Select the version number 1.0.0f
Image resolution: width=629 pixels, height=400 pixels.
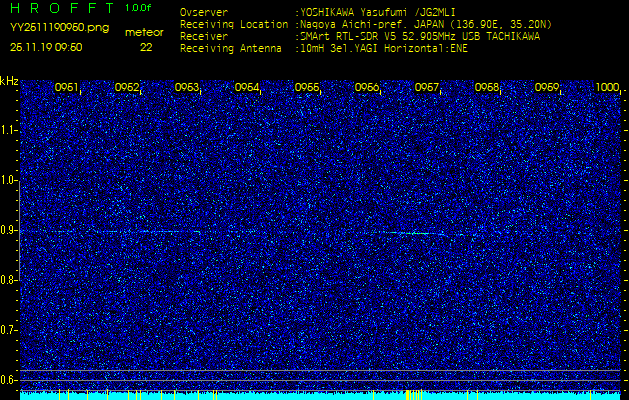pyautogui.click(x=138, y=8)
